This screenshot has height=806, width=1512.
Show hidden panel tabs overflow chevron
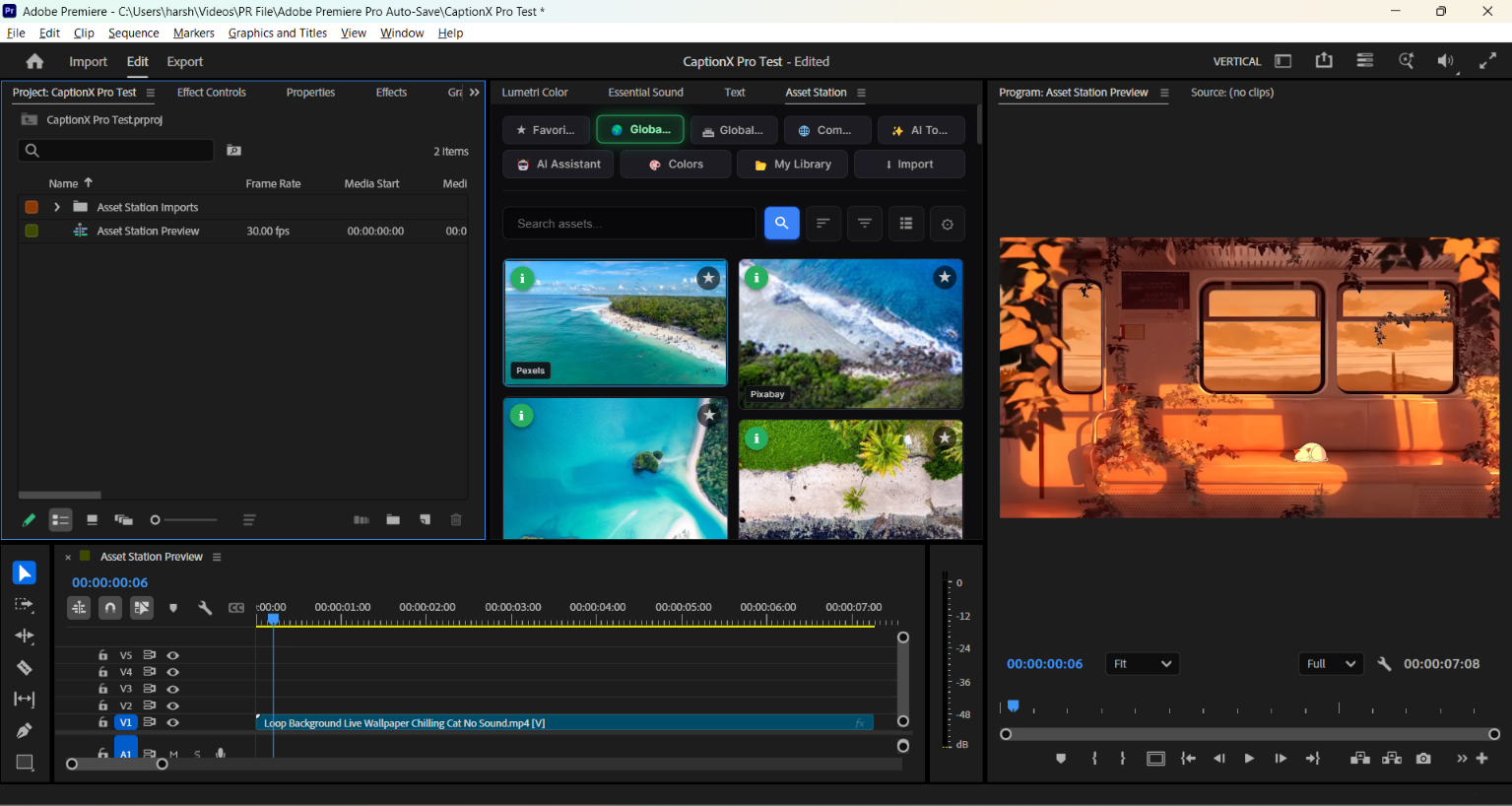(475, 93)
